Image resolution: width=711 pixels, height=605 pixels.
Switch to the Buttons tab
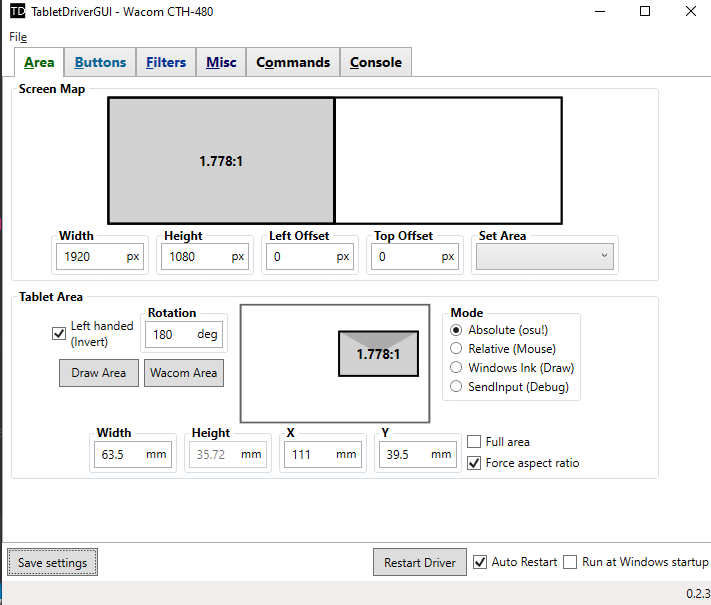[x=100, y=62]
